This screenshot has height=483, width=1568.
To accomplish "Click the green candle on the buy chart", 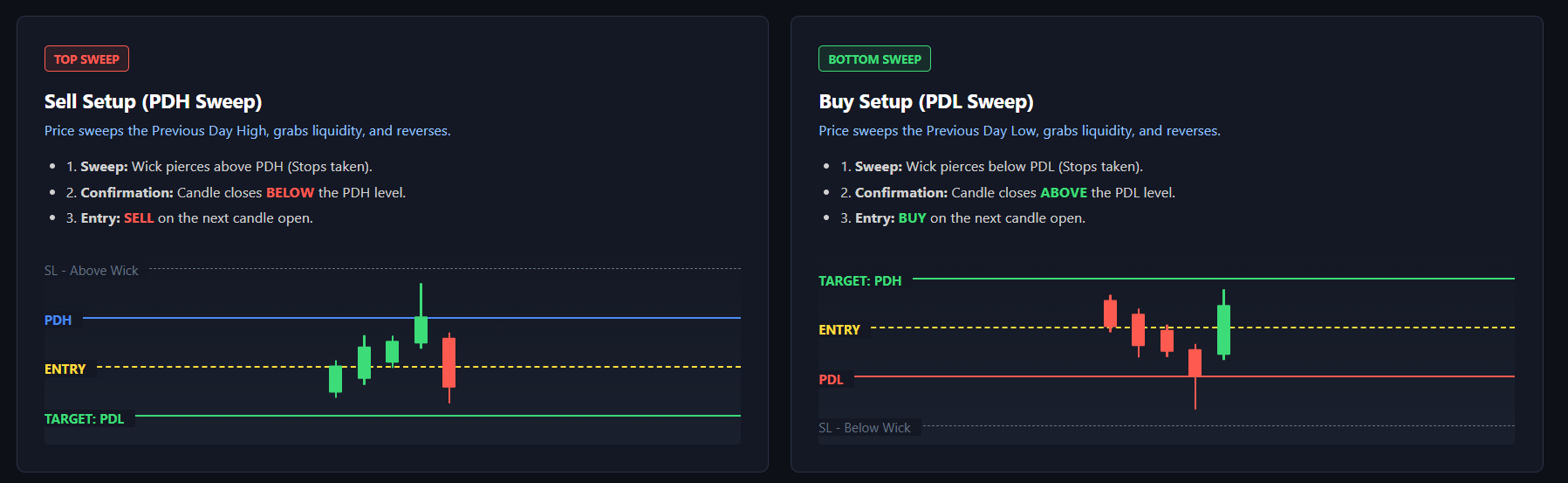I will (x=1223, y=328).
